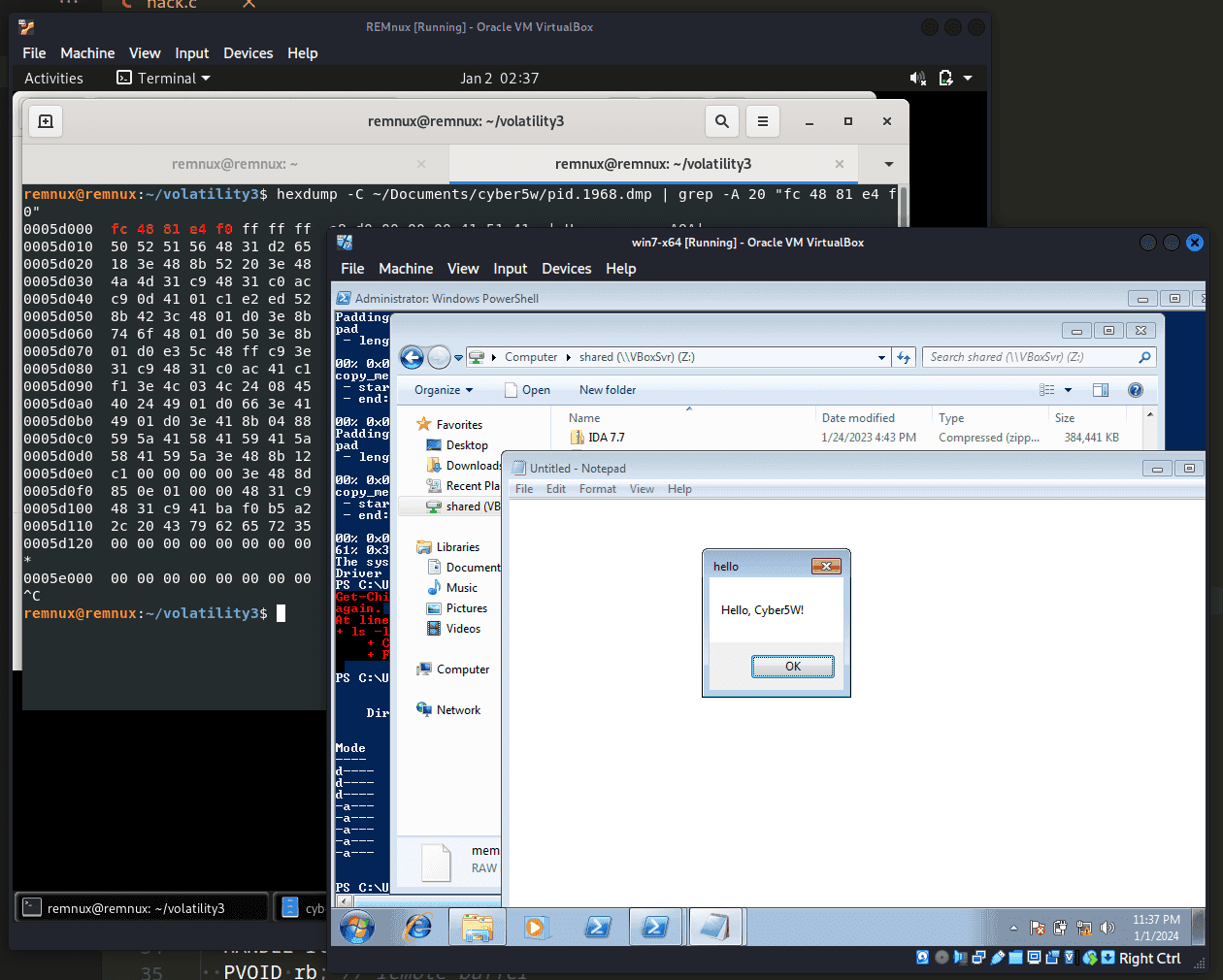
Task: Click the Right Ctrl host key indicator
Action: [x=1149, y=959]
